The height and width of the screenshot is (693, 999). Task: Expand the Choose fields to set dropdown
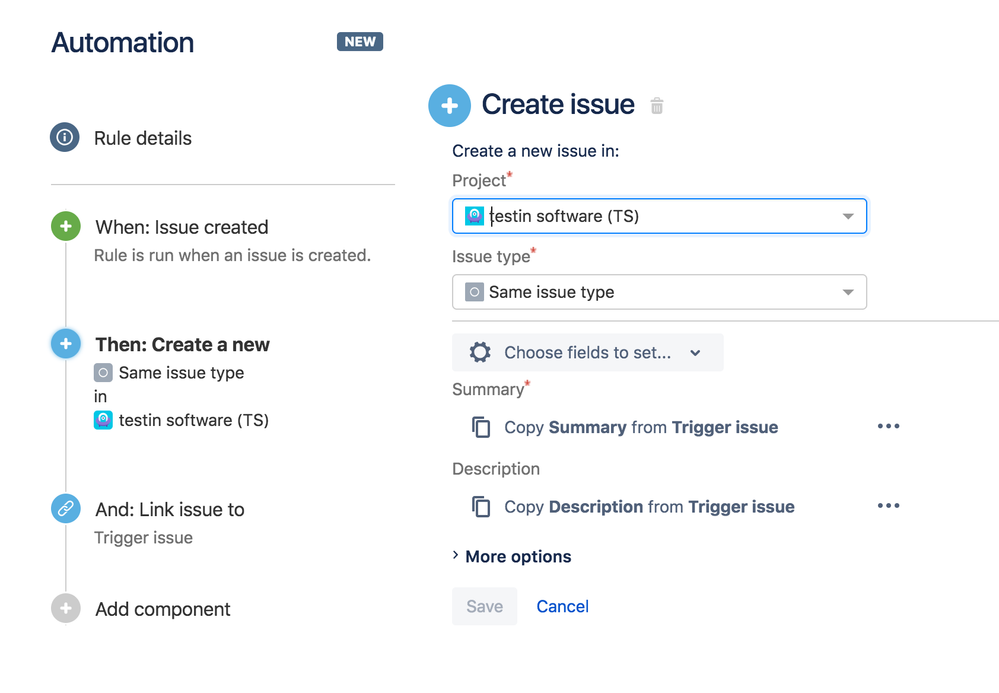click(695, 352)
